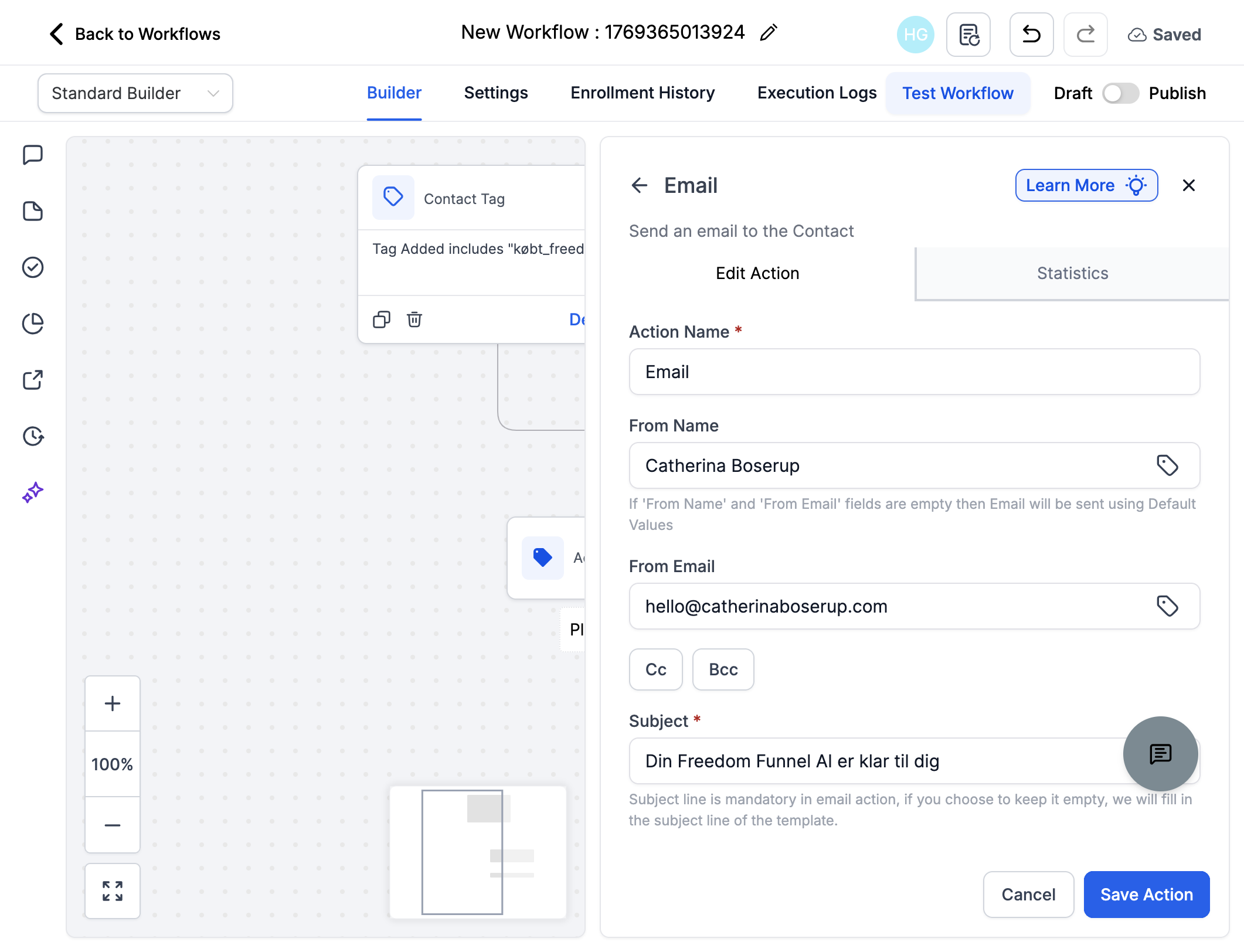
Task: Open the sticky note sidebar icon
Action: 33,211
